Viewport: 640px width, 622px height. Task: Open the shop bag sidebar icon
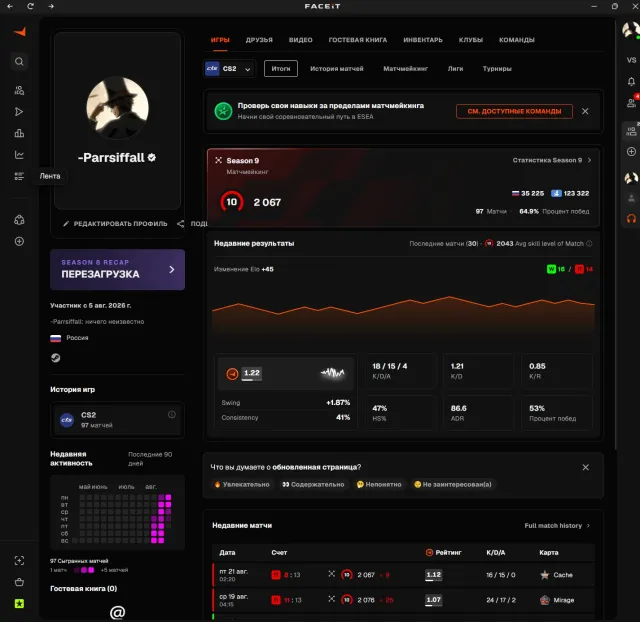[x=19, y=582]
